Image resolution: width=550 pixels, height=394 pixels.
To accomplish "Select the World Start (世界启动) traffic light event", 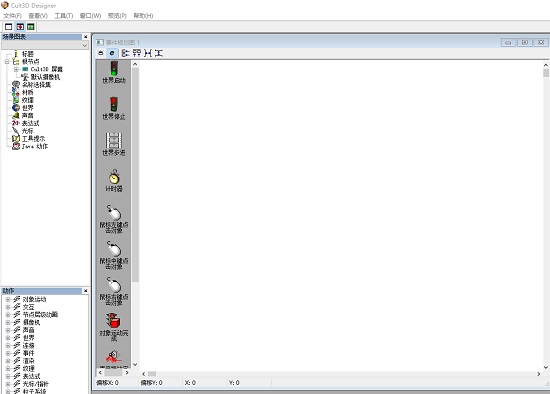I will point(114,72).
